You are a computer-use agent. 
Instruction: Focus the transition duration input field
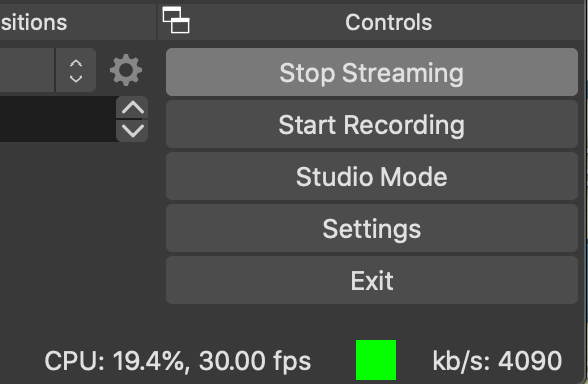point(58,119)
